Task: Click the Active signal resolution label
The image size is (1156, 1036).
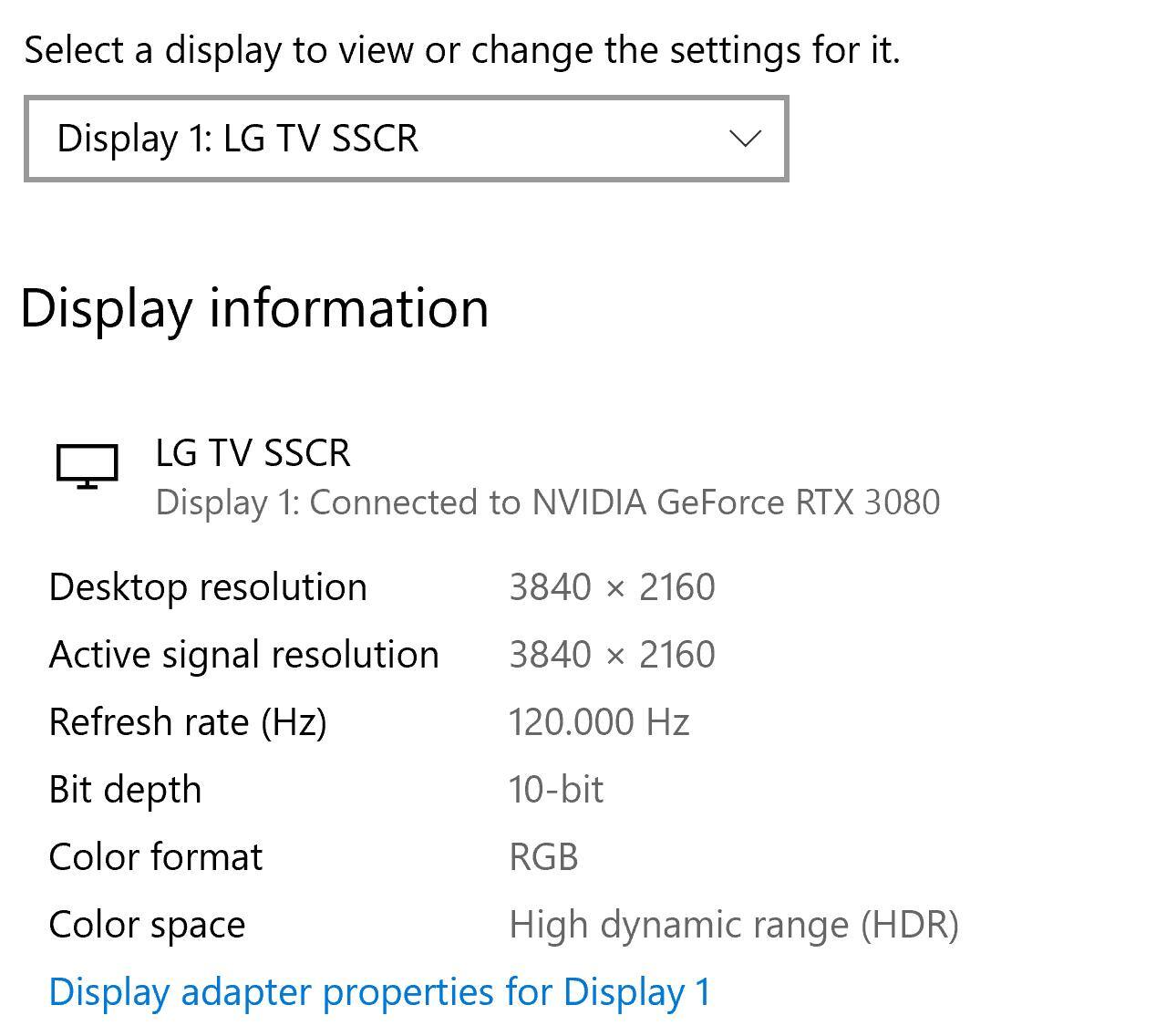Action: 243,655
